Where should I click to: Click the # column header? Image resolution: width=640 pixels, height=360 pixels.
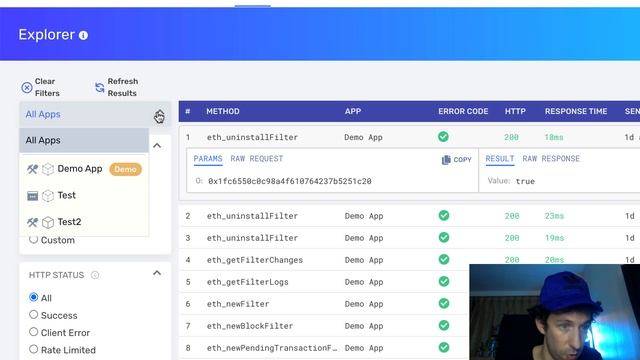(x=188, y=111)
